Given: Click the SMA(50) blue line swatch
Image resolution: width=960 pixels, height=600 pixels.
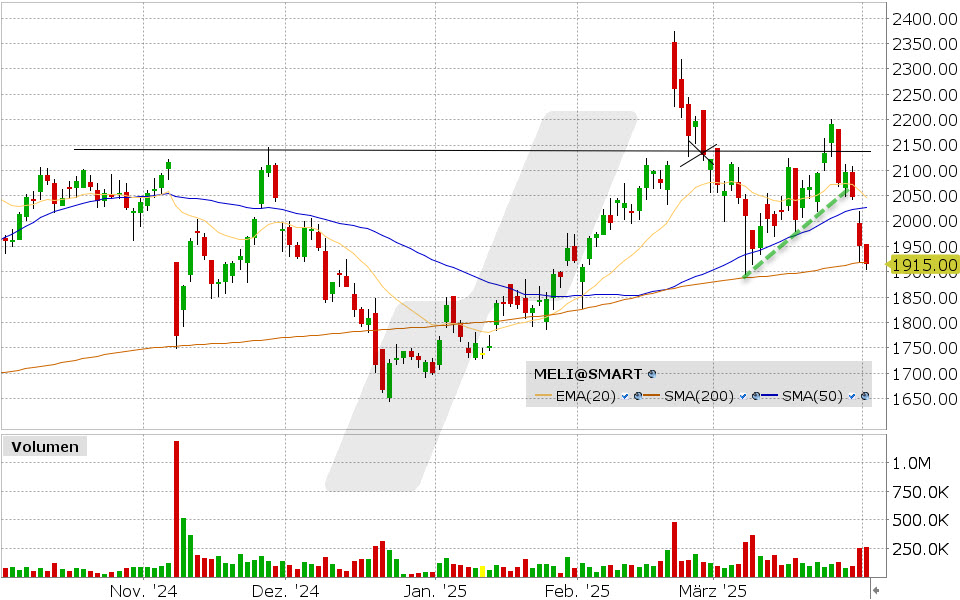Looking at the screenshot, I should 771,397.
